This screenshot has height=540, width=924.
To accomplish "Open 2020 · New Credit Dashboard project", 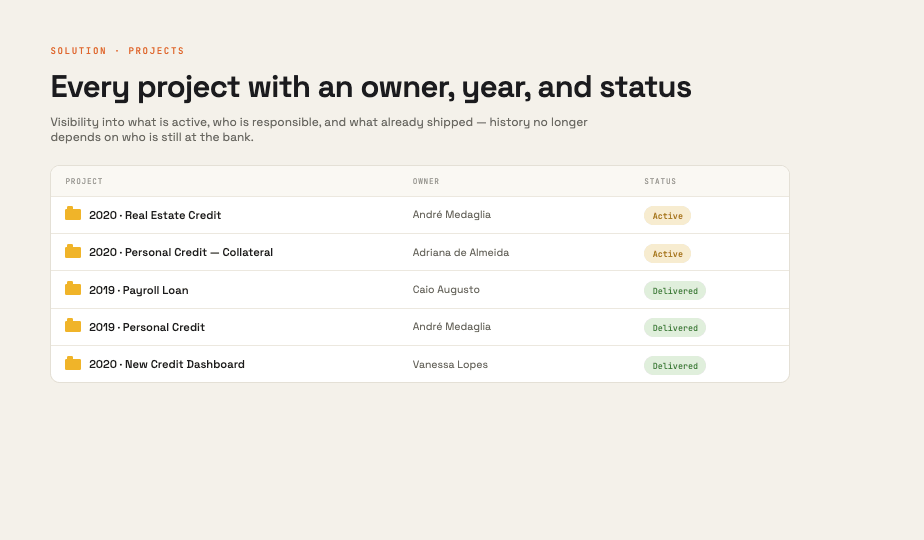I will (167, 364).
